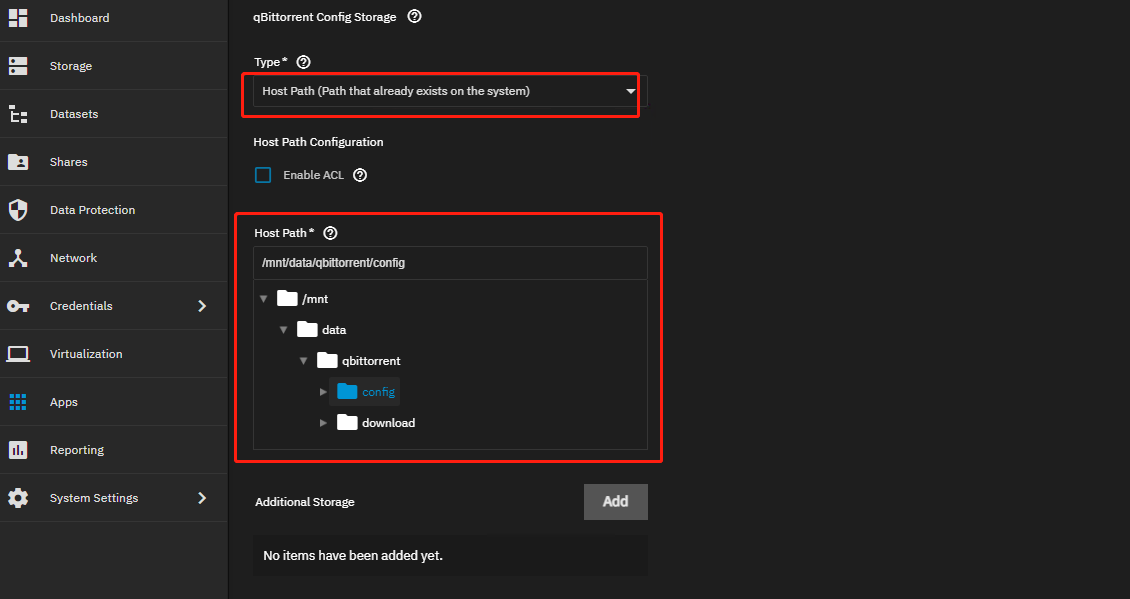Click Add for Additional Storage
The height and width of the screenshot is (599, 1130).
[615, 502]
